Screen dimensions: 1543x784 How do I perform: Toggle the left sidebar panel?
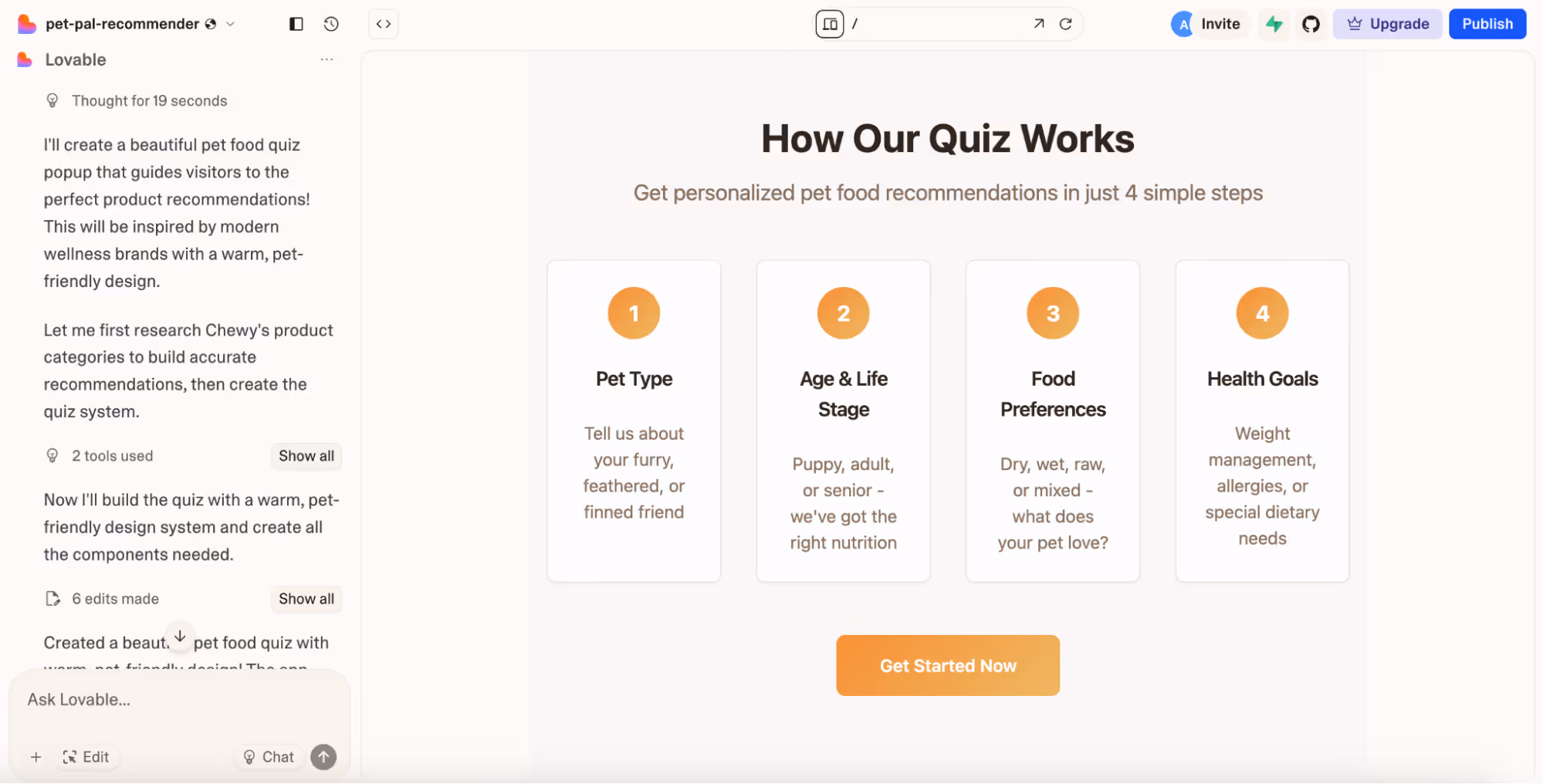click(295, 24)
